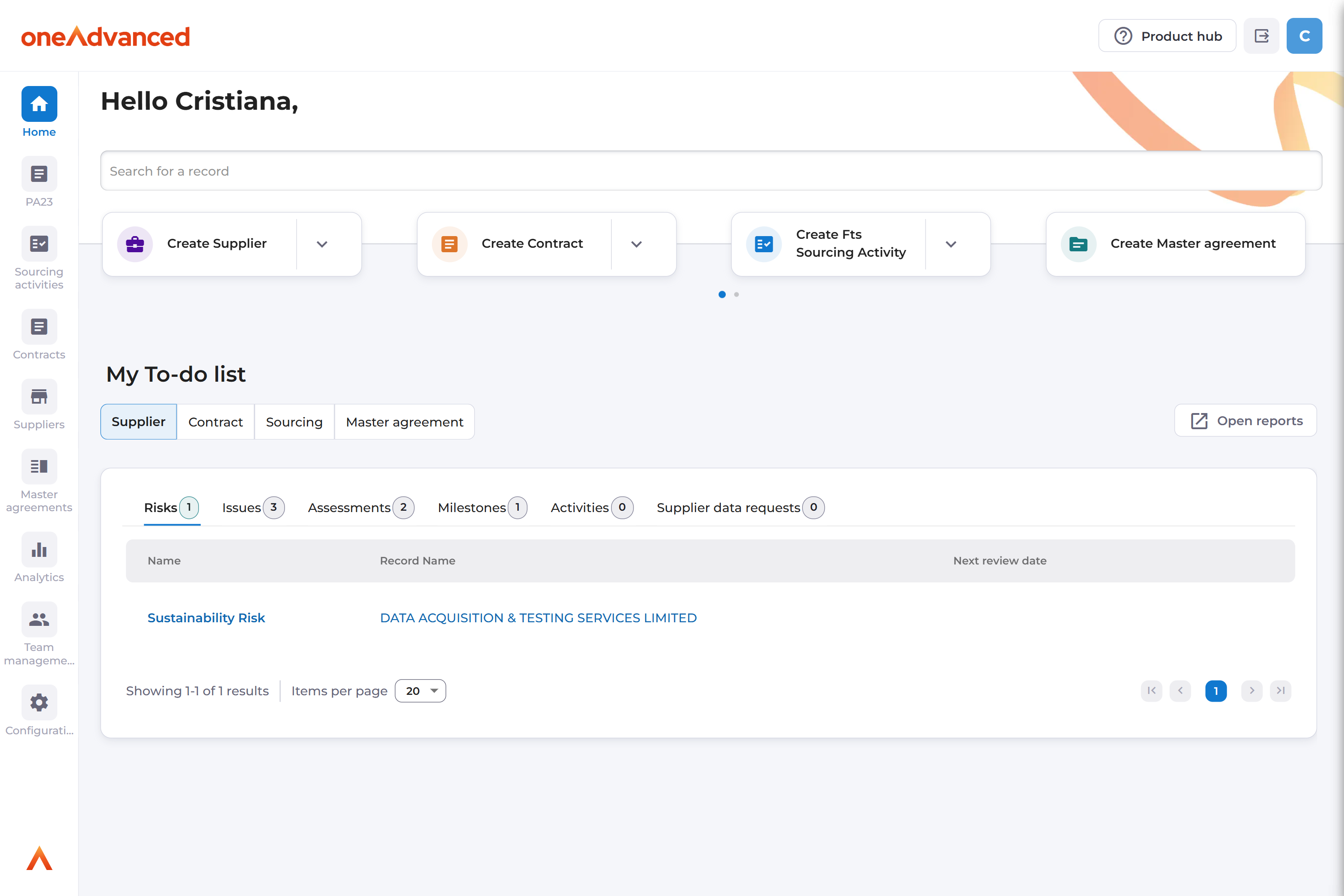Expand the Create Supplier dropdown chevron
The image size is (1344, 896).
pyautogui.click(x=322, y=244)
